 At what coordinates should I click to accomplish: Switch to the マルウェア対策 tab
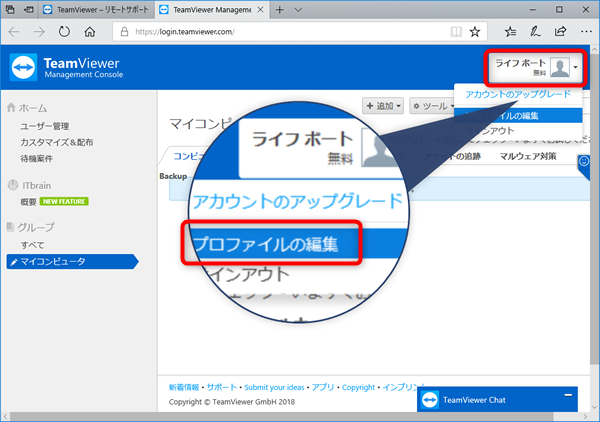click(x=528, y=156)
